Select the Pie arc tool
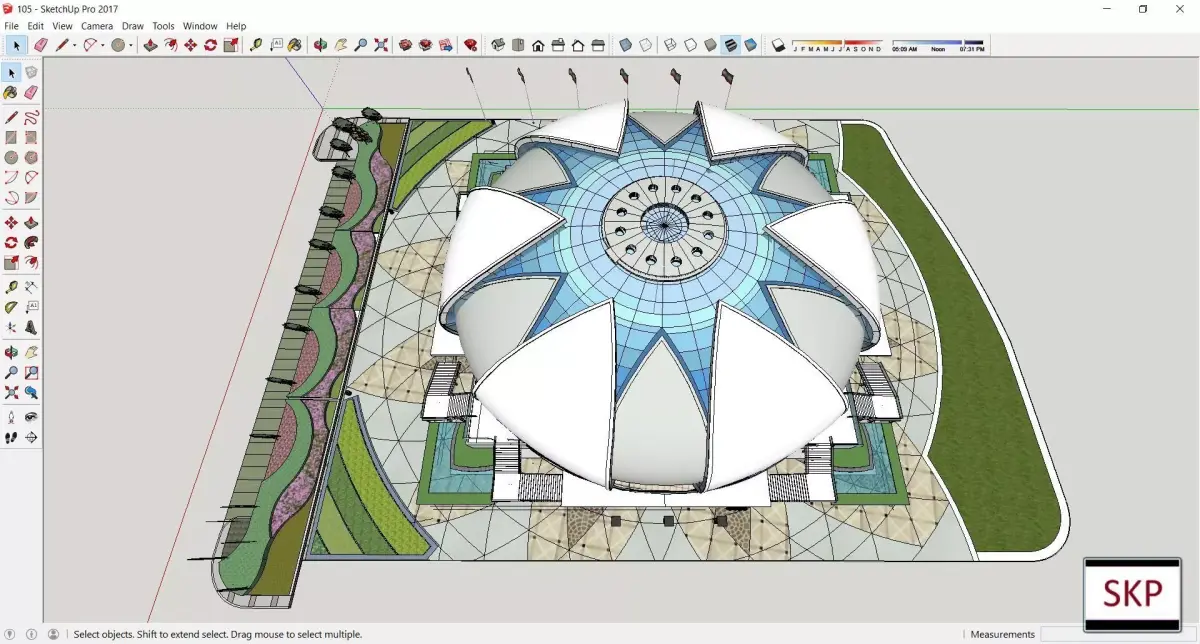Viewport: 1200px width, 644px height. point(31,198)
